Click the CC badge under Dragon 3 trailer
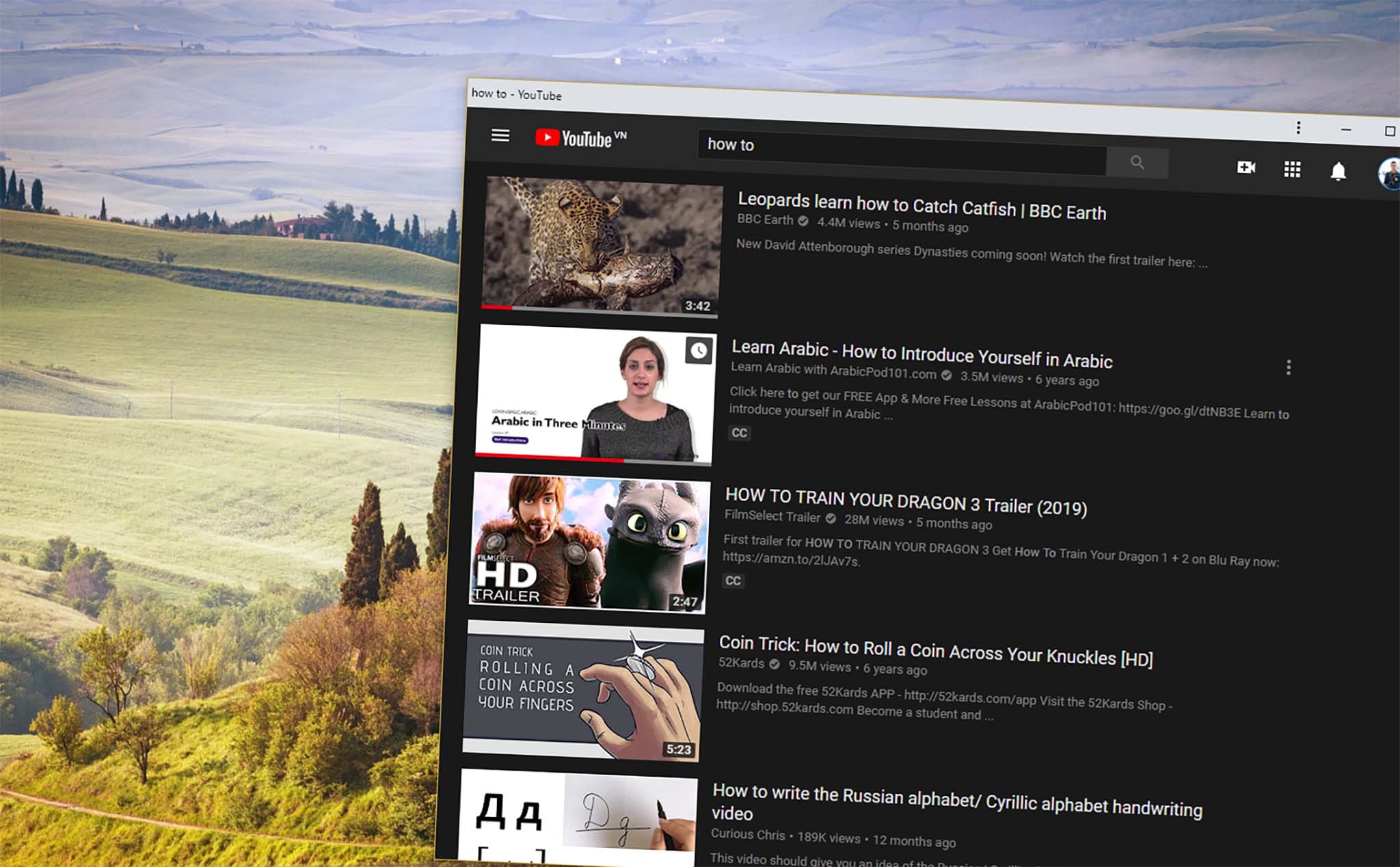 (x=733, y=581)
